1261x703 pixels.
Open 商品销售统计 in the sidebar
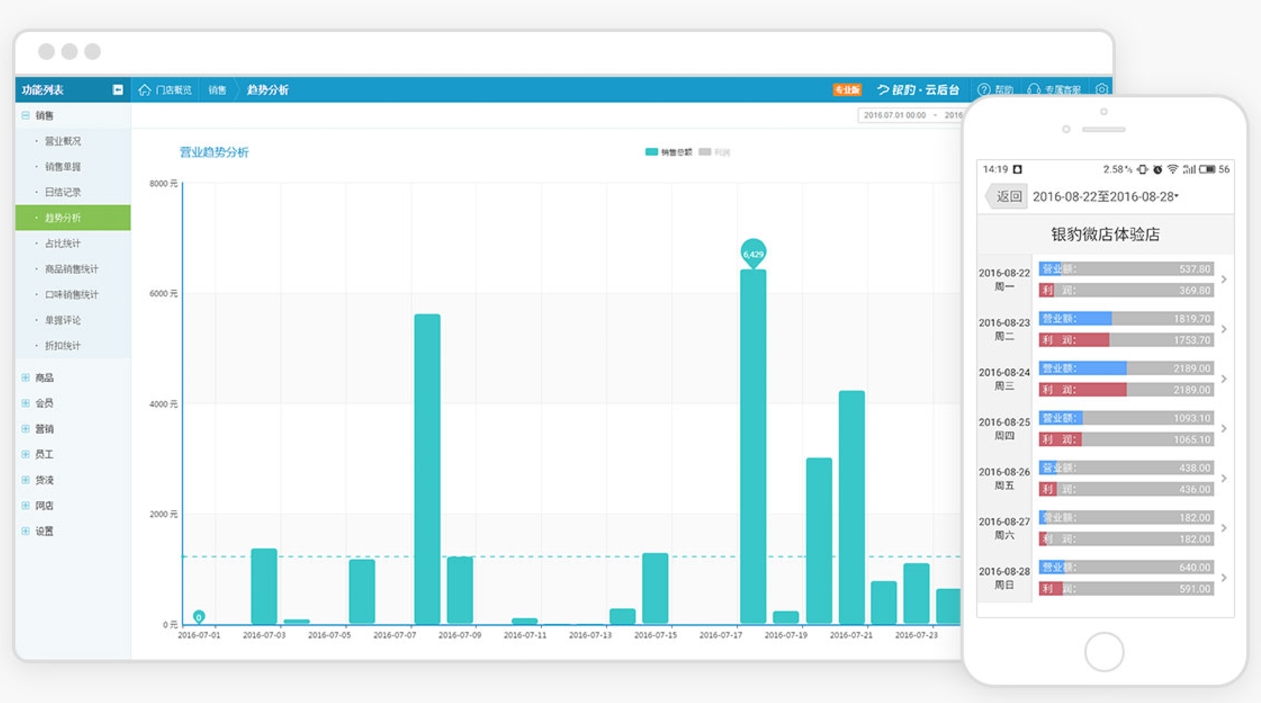(72, 269)
